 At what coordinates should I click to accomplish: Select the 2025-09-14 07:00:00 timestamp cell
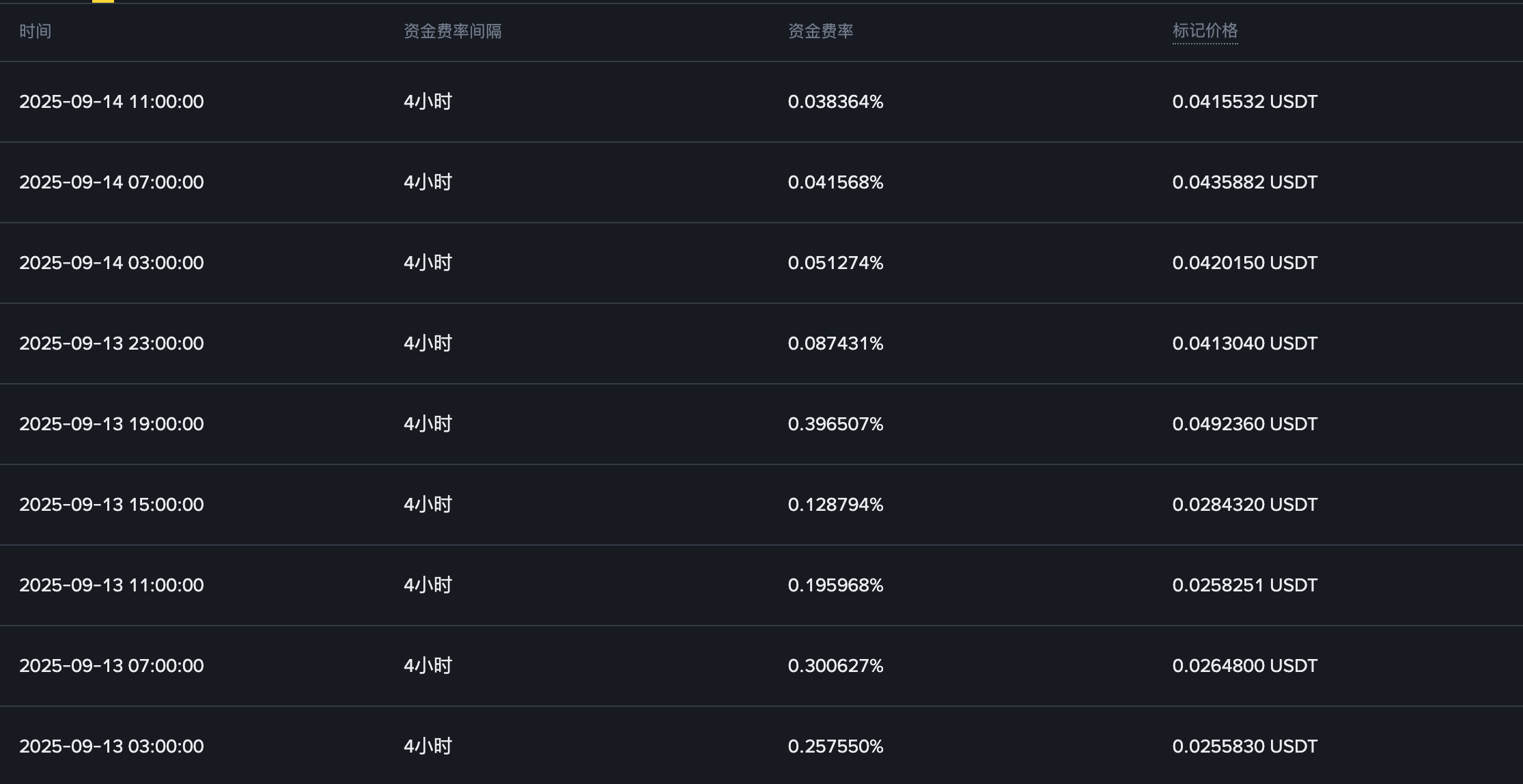[x=111, y=182]
